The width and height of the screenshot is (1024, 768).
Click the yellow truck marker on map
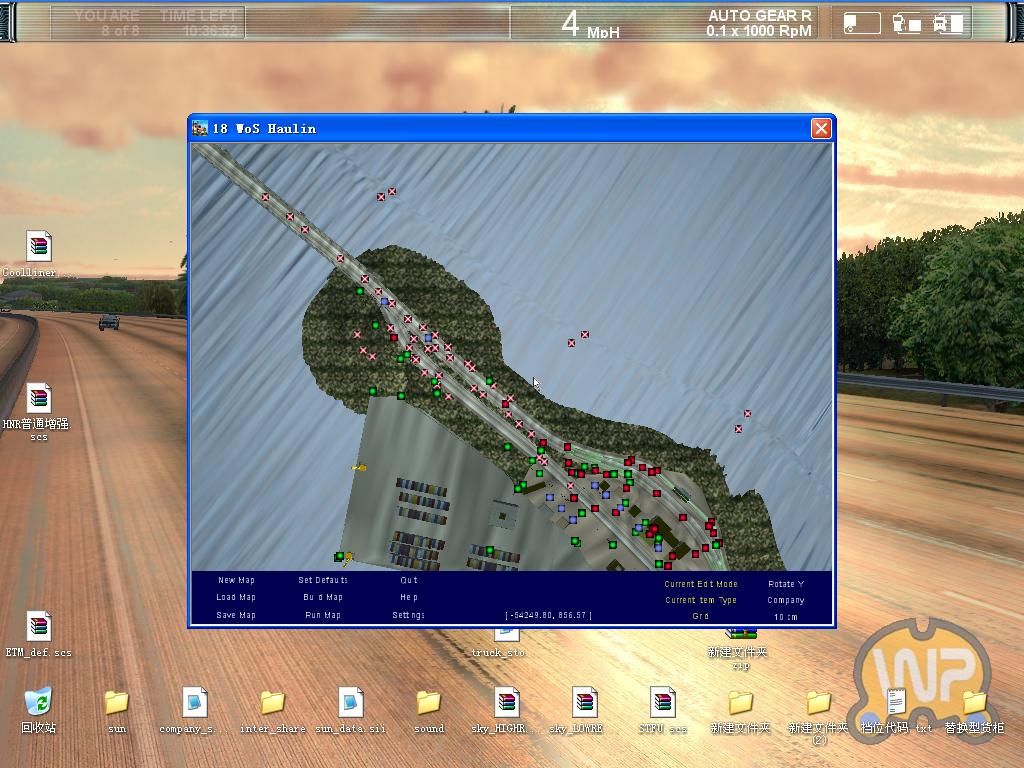(x=359, y=467)
